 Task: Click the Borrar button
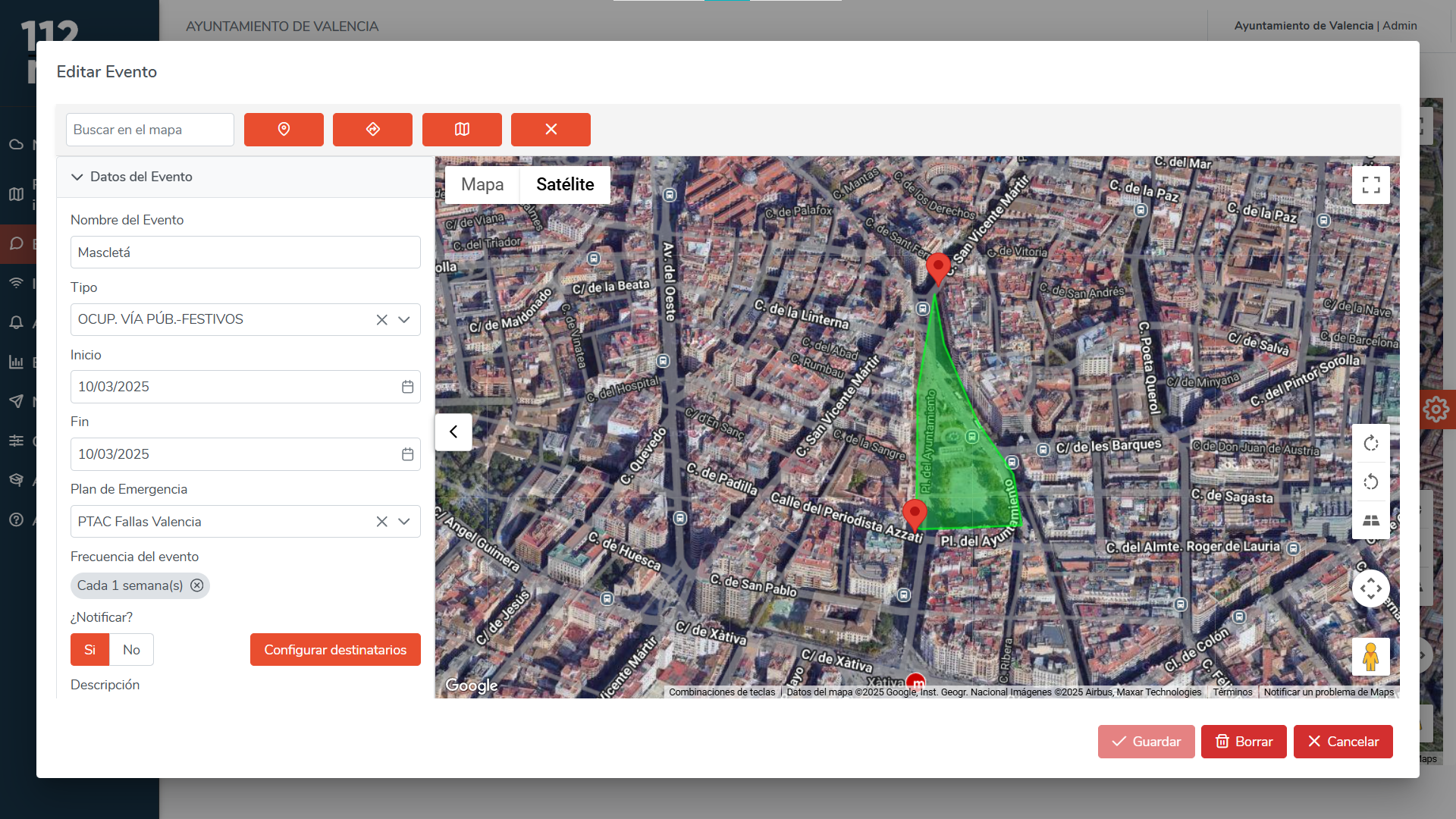[1244, 742]
